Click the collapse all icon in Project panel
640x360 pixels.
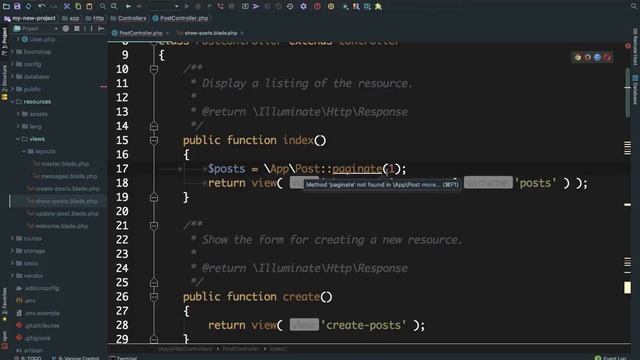tap(77, 29)
